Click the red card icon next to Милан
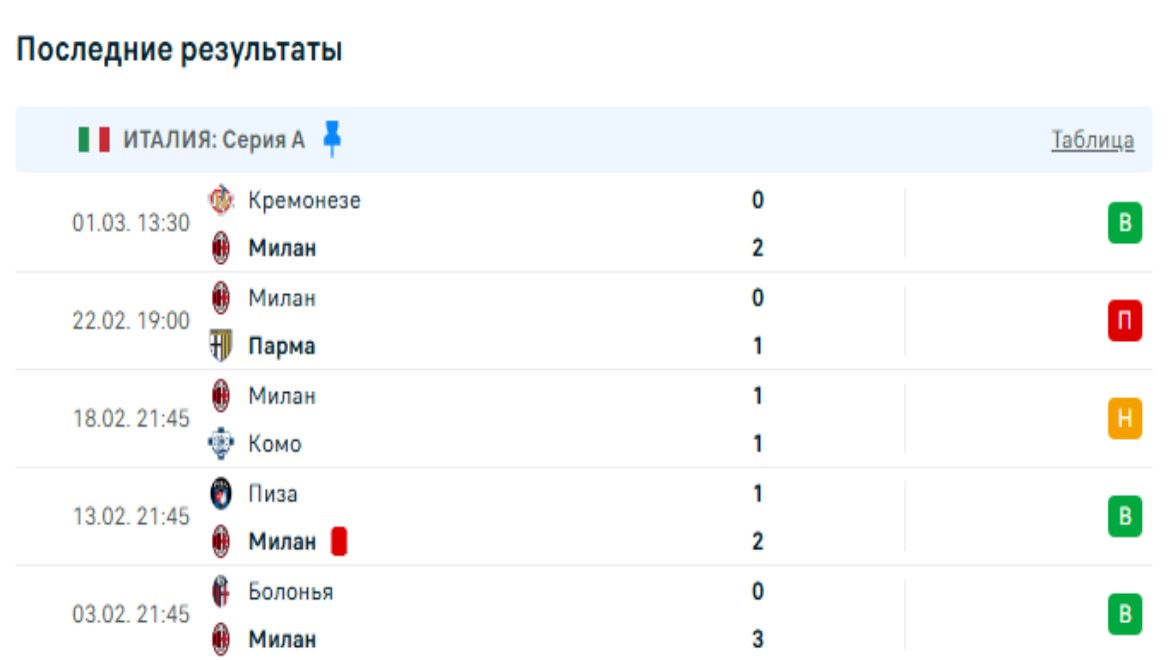 339,542
